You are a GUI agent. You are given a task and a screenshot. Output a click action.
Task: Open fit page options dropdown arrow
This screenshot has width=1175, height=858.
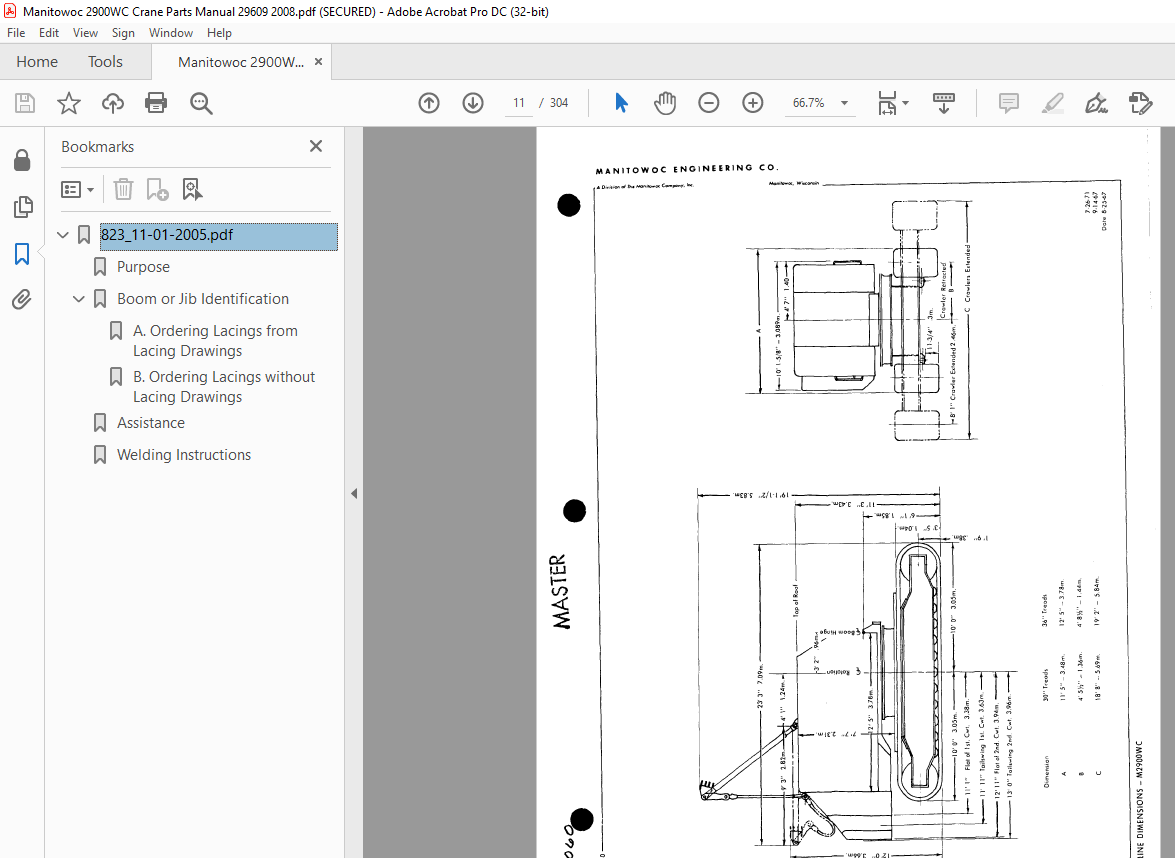pyautogui.click(x=905, y=103)
